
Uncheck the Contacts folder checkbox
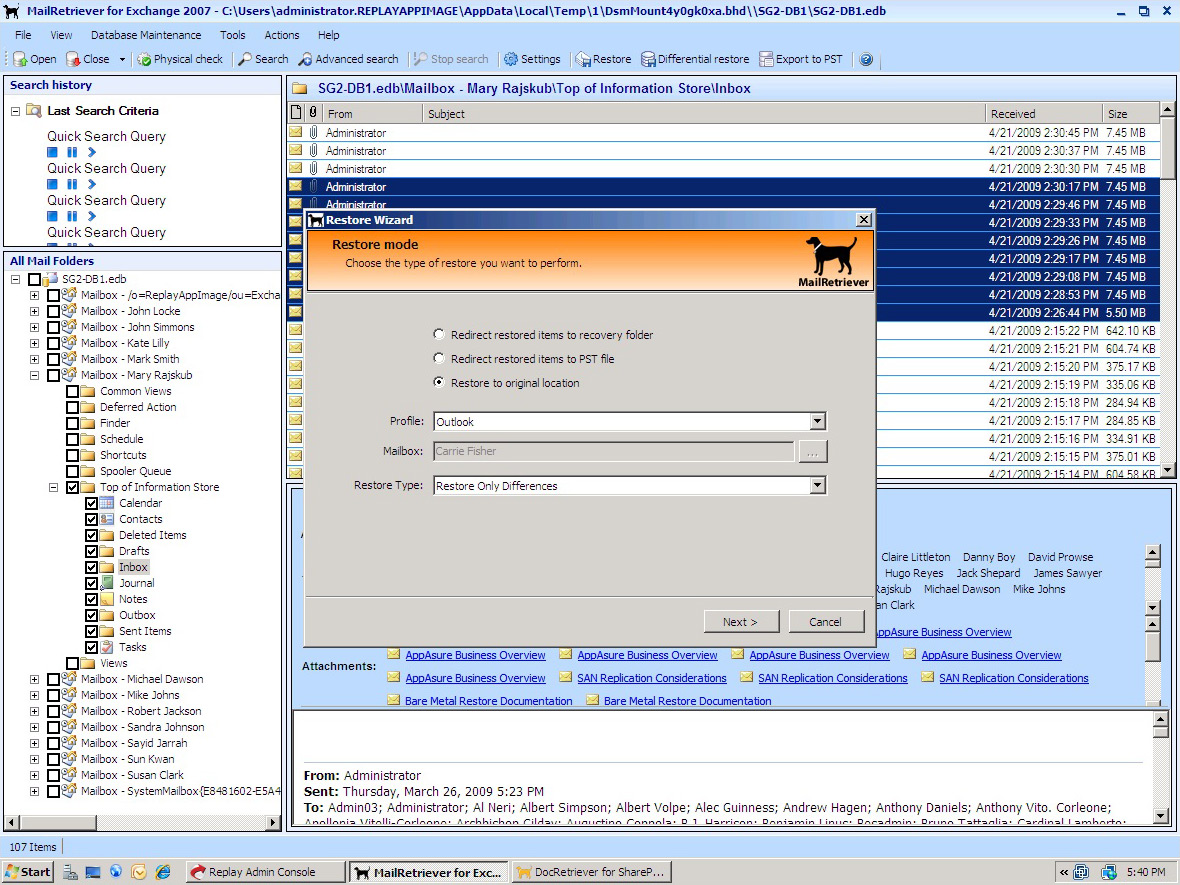(x=91, y=519)
